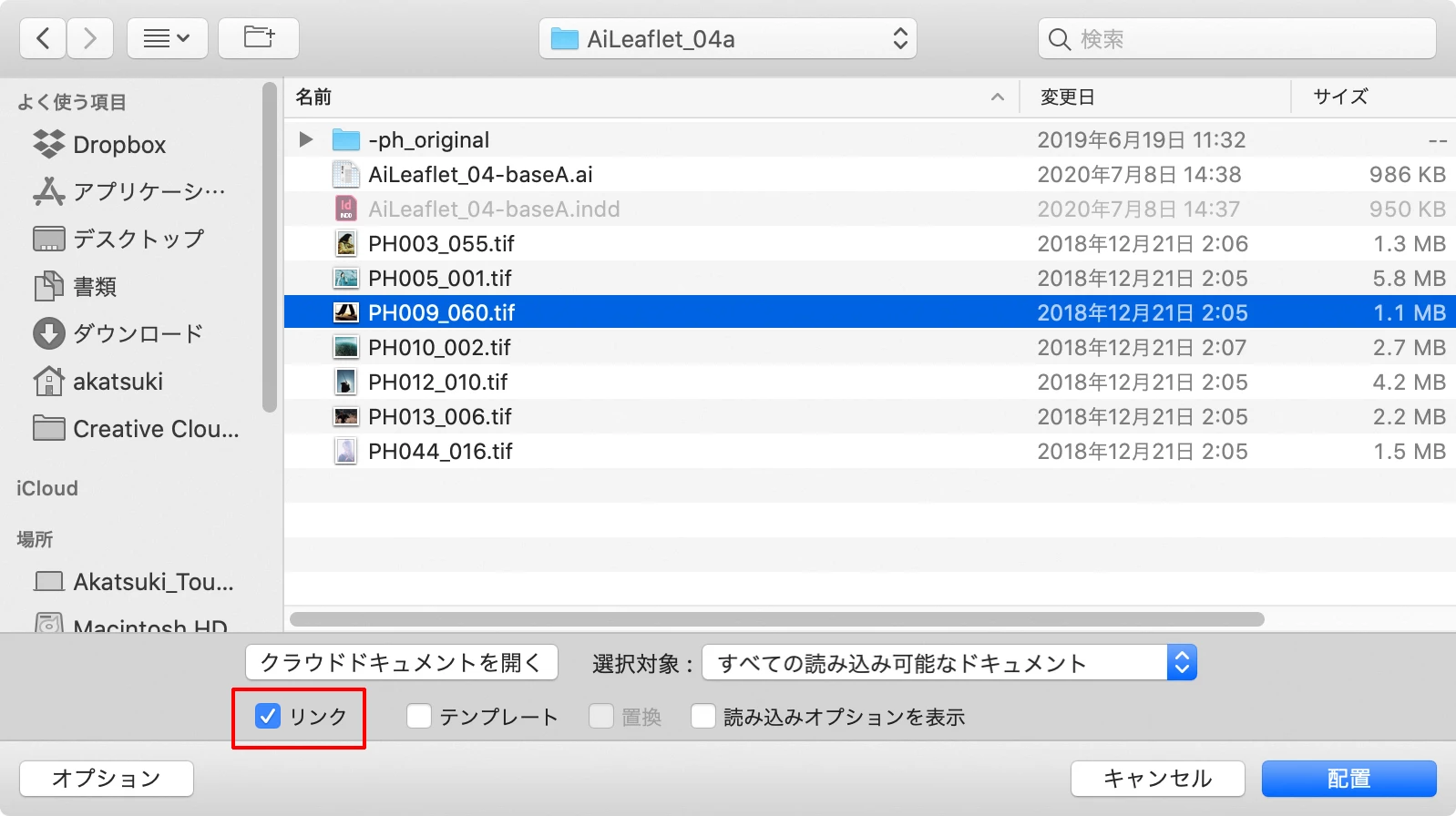Sort by the 名前 column header

313,97
